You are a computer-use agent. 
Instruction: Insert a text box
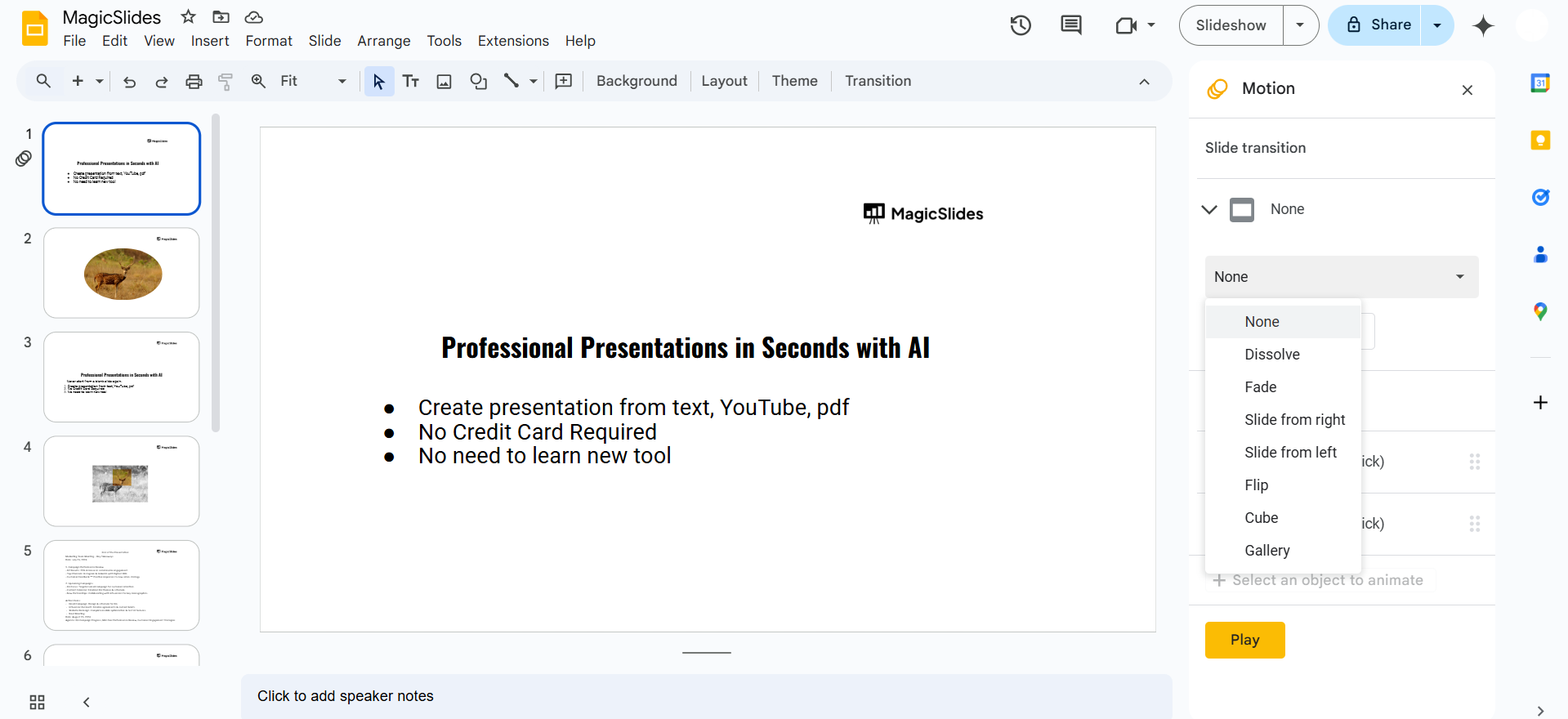[x=411, y=81]
